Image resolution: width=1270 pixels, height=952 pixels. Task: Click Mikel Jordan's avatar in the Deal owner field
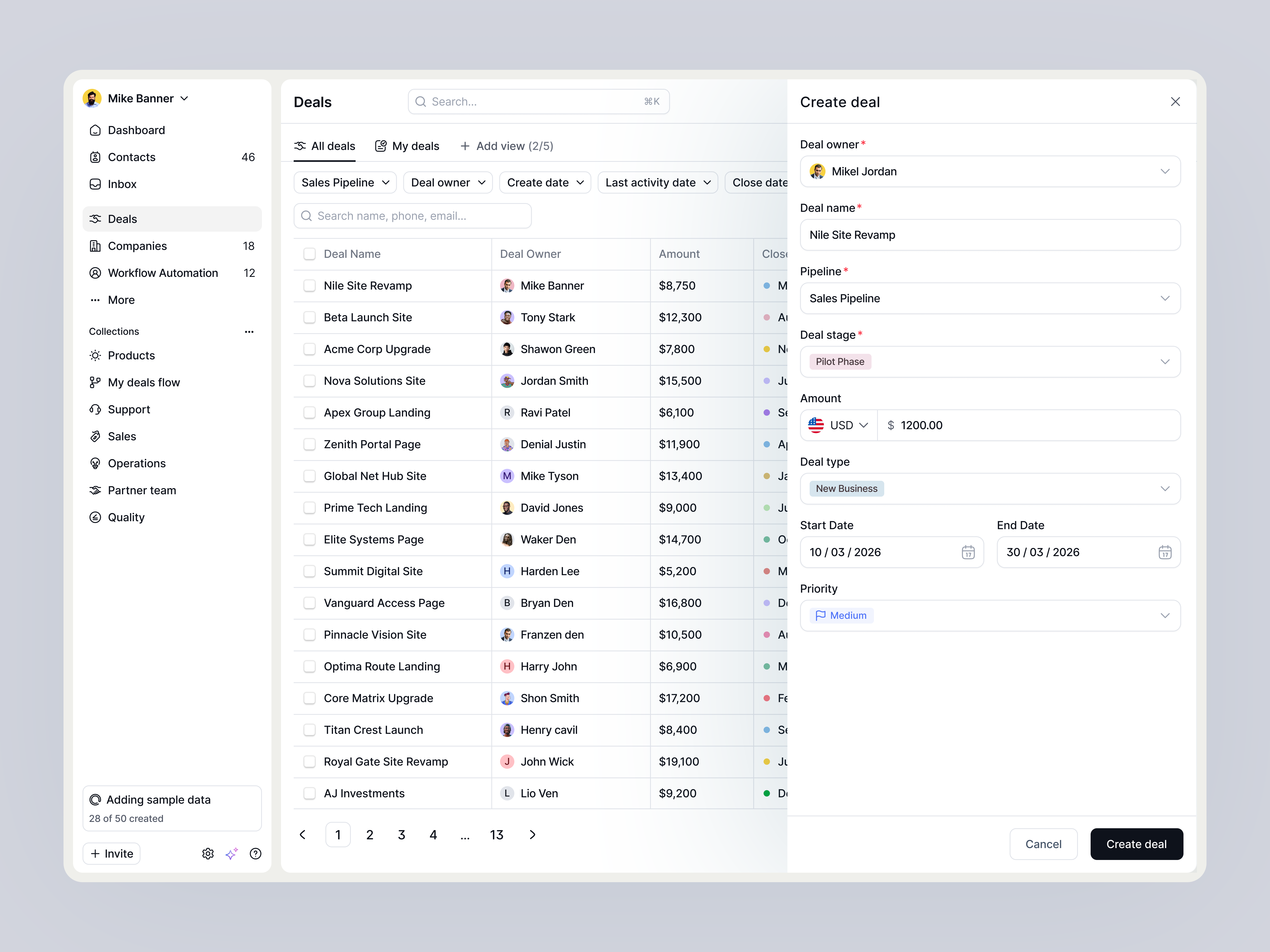(818, 172)
